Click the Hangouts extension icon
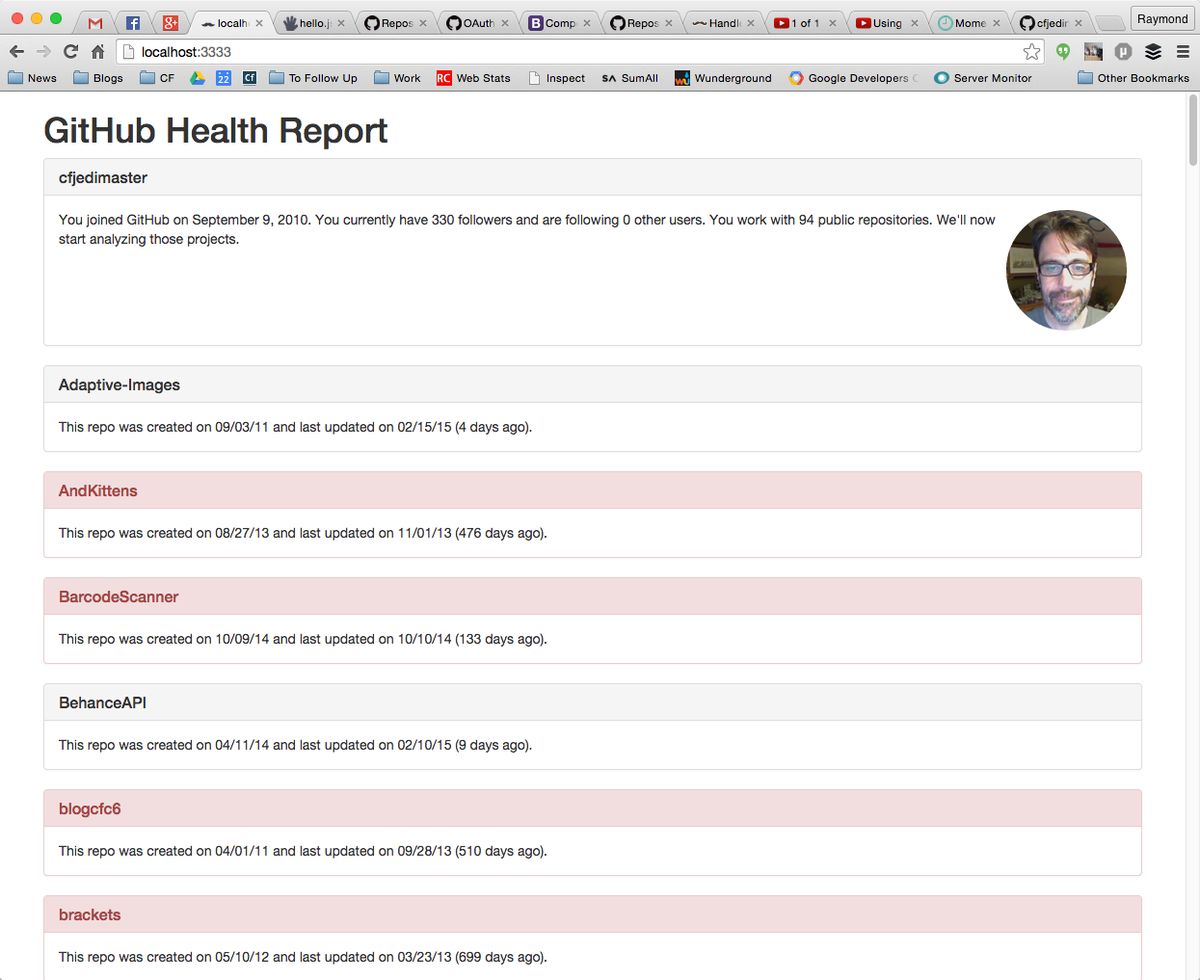 (1063, 52)
